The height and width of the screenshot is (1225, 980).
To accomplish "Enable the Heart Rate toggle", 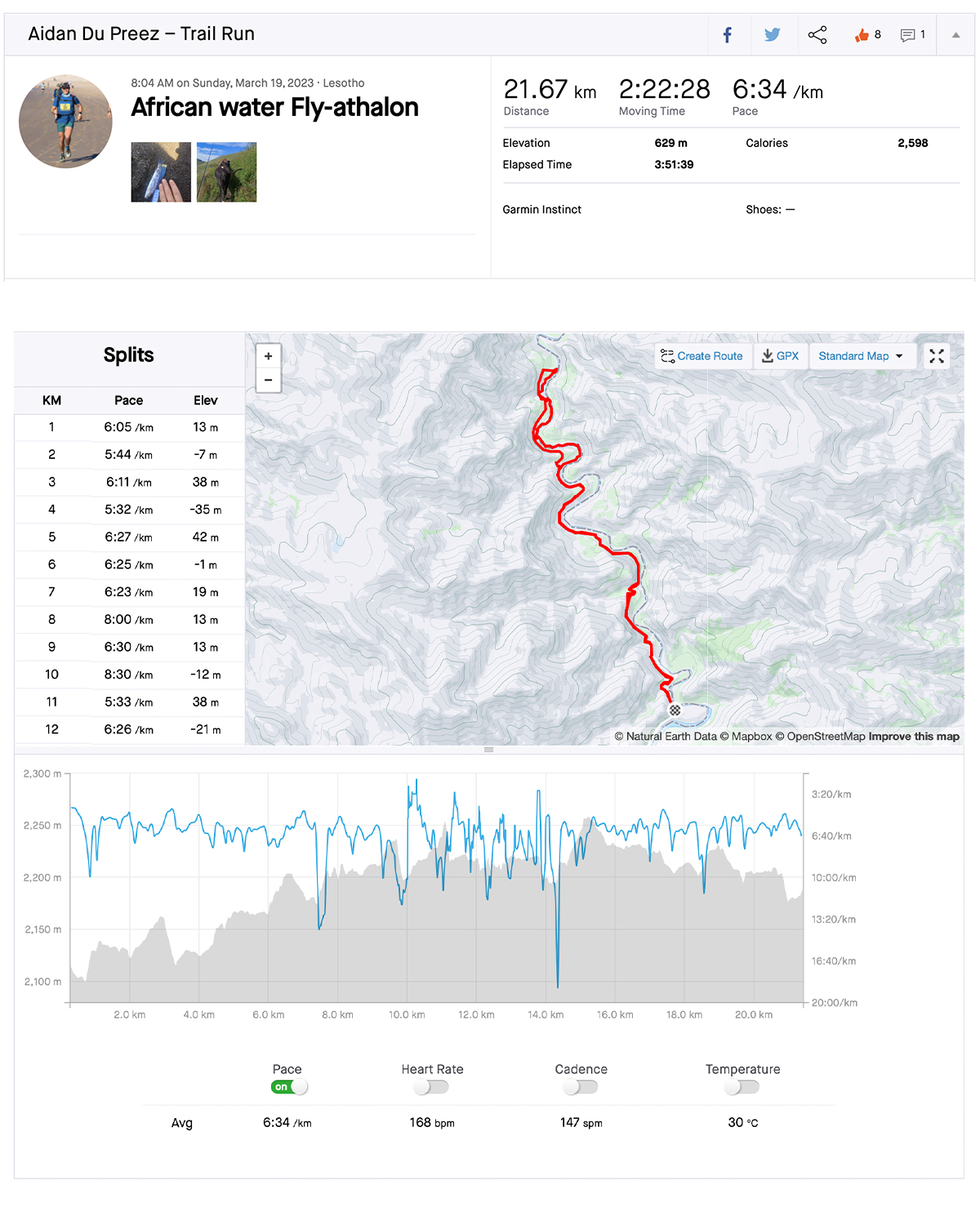I will coord(431,1087).
